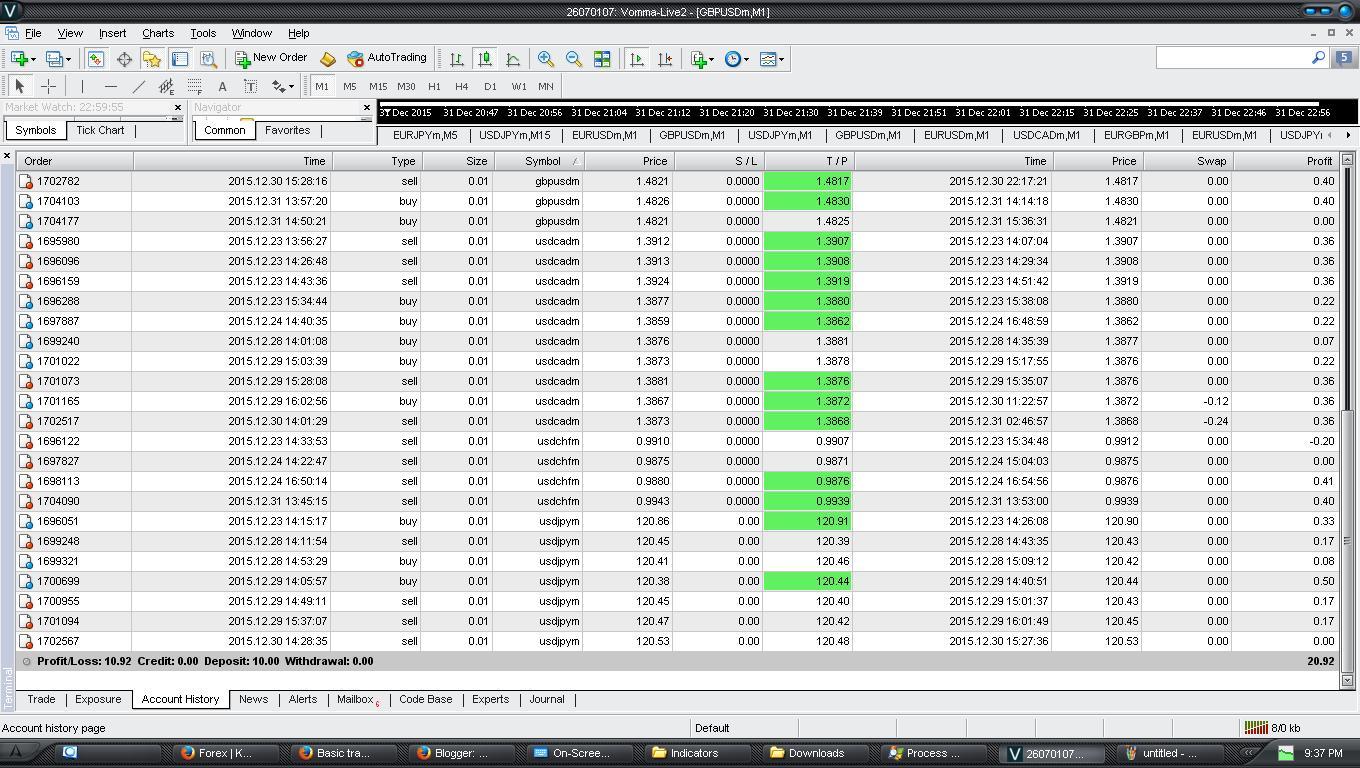Open the Charts menu
This screenshot has height=768, width=1360.
click(157, 33)
